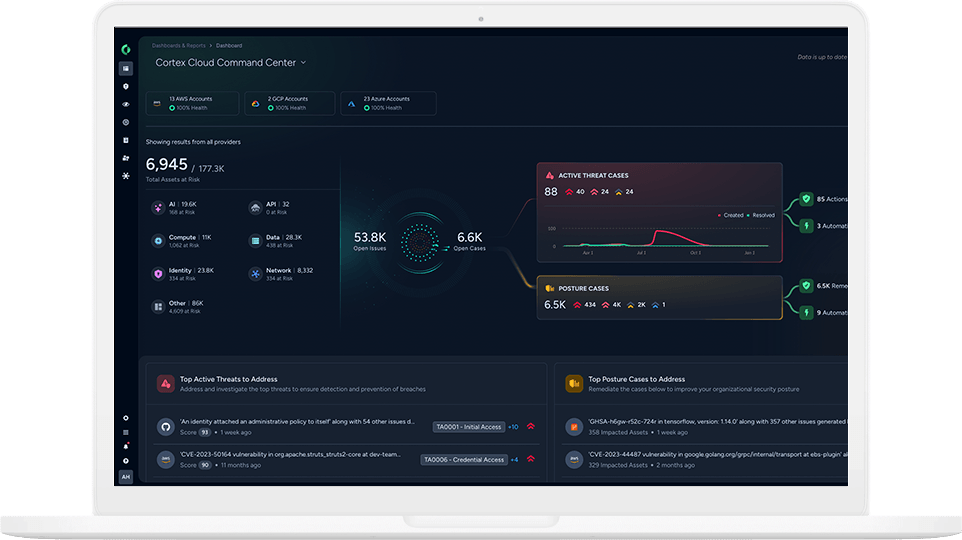Click the Other assets grid icon
The image size is (962, 540).
pos(158,307)
